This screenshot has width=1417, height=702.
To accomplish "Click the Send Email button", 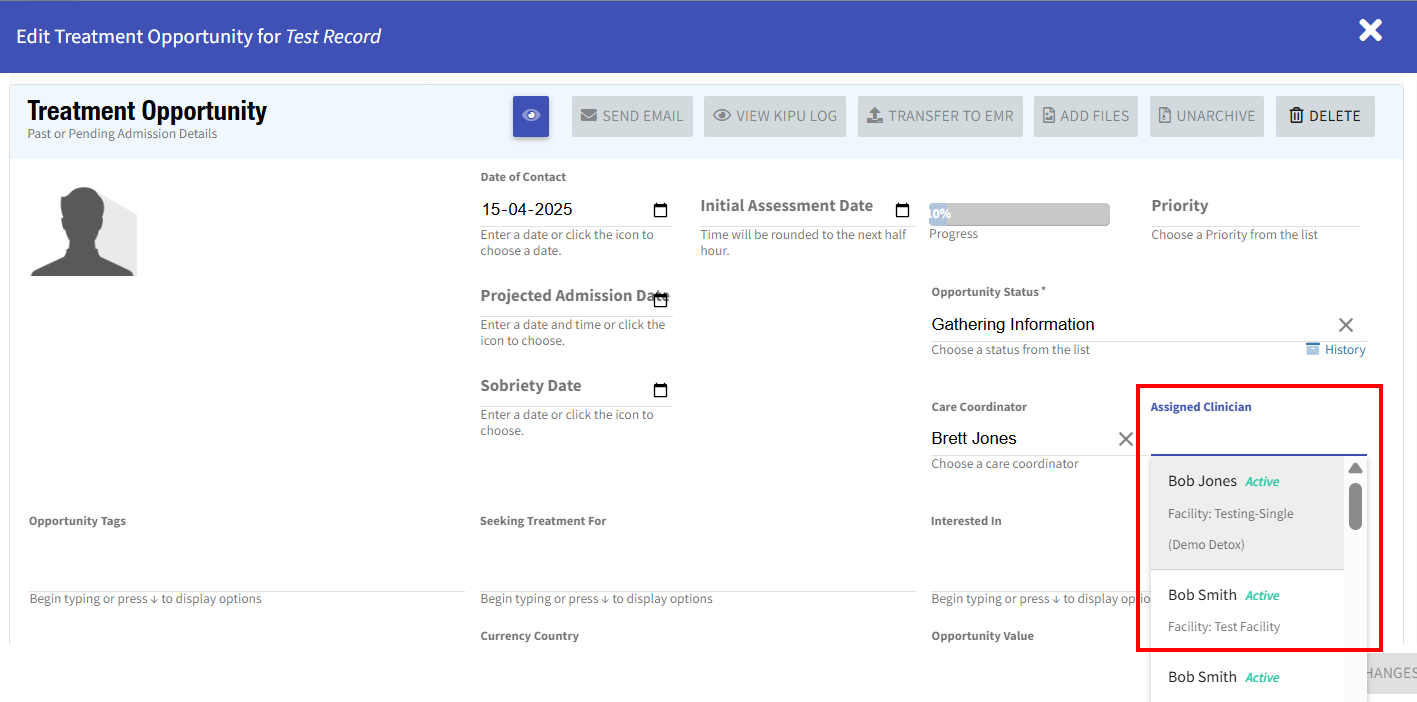I will point(632,116).
